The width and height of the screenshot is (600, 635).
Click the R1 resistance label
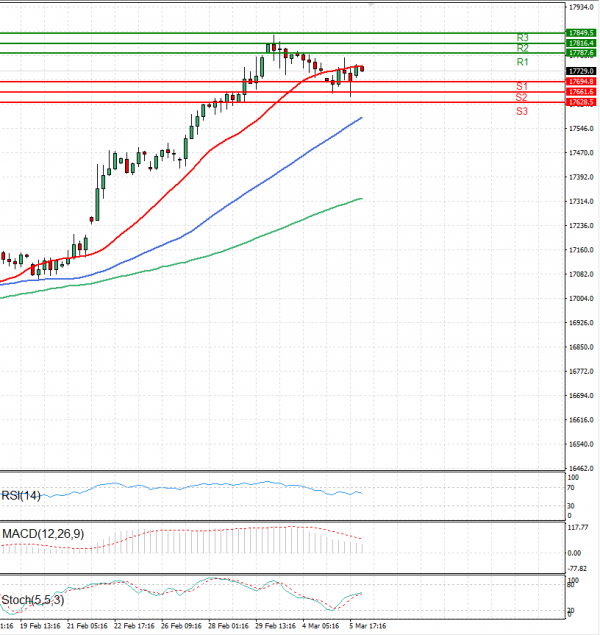coord(522,62)
